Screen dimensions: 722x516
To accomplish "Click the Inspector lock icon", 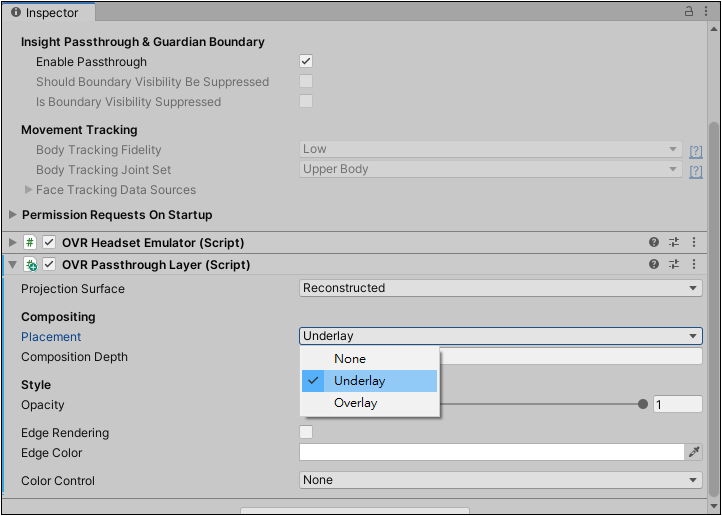I will pos(688,12).
